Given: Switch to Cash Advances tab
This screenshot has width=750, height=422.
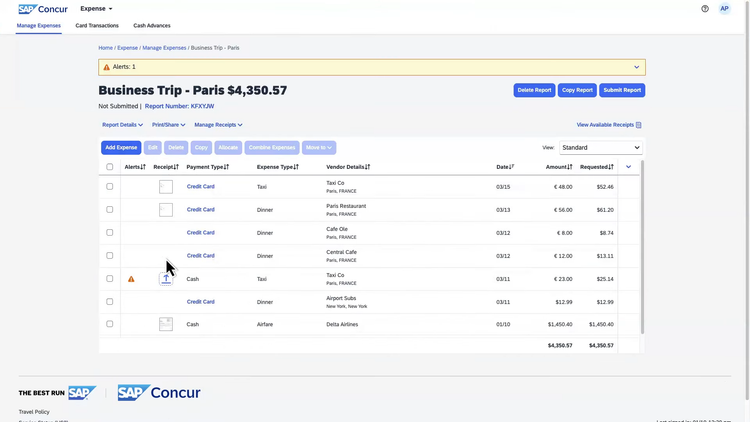Looking at the screenshot, I should click(x=152, y=26).
